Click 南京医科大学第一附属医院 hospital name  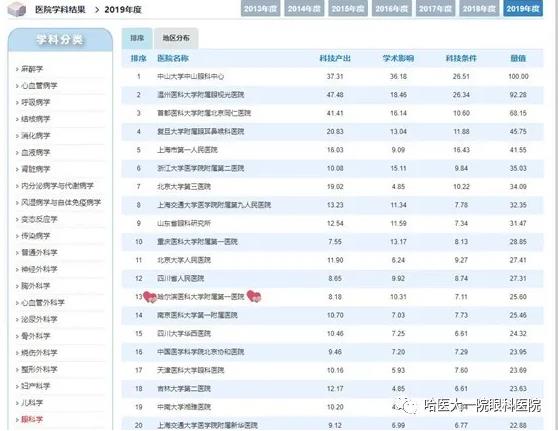[x=197, y=315]
